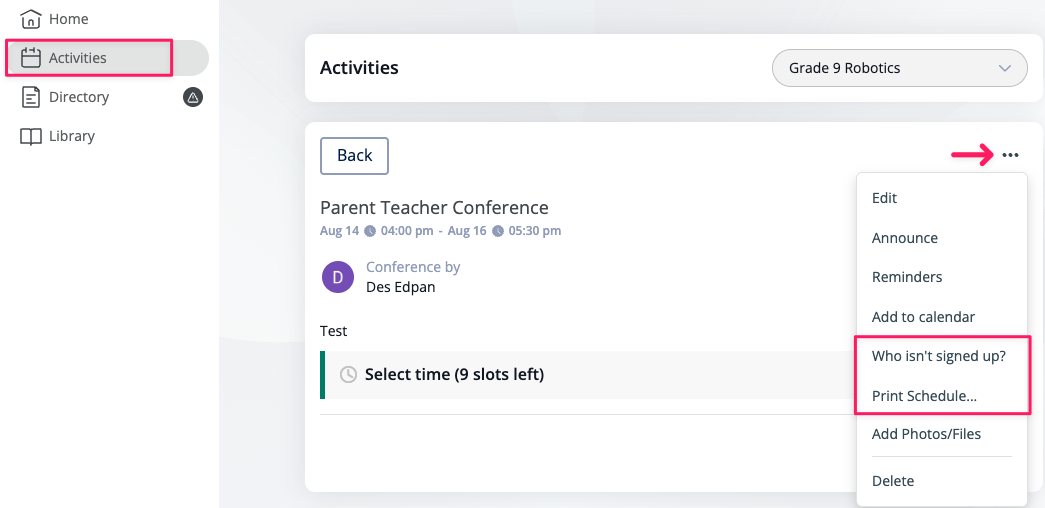Click the Activities calendar icon
The width and height of the screenshot is (1045, 508).
(31, 58)
